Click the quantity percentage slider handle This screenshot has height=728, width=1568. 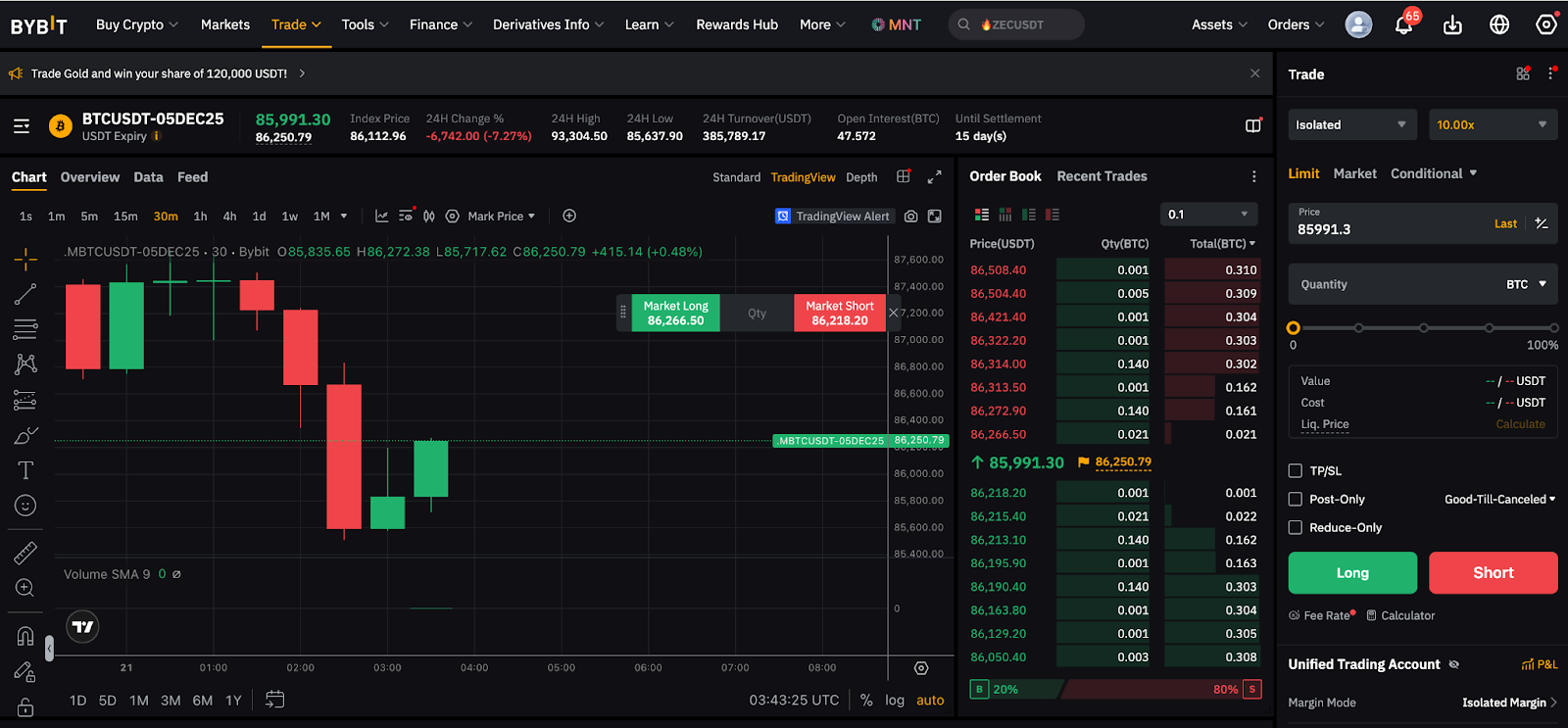(x=1294, y=328)
